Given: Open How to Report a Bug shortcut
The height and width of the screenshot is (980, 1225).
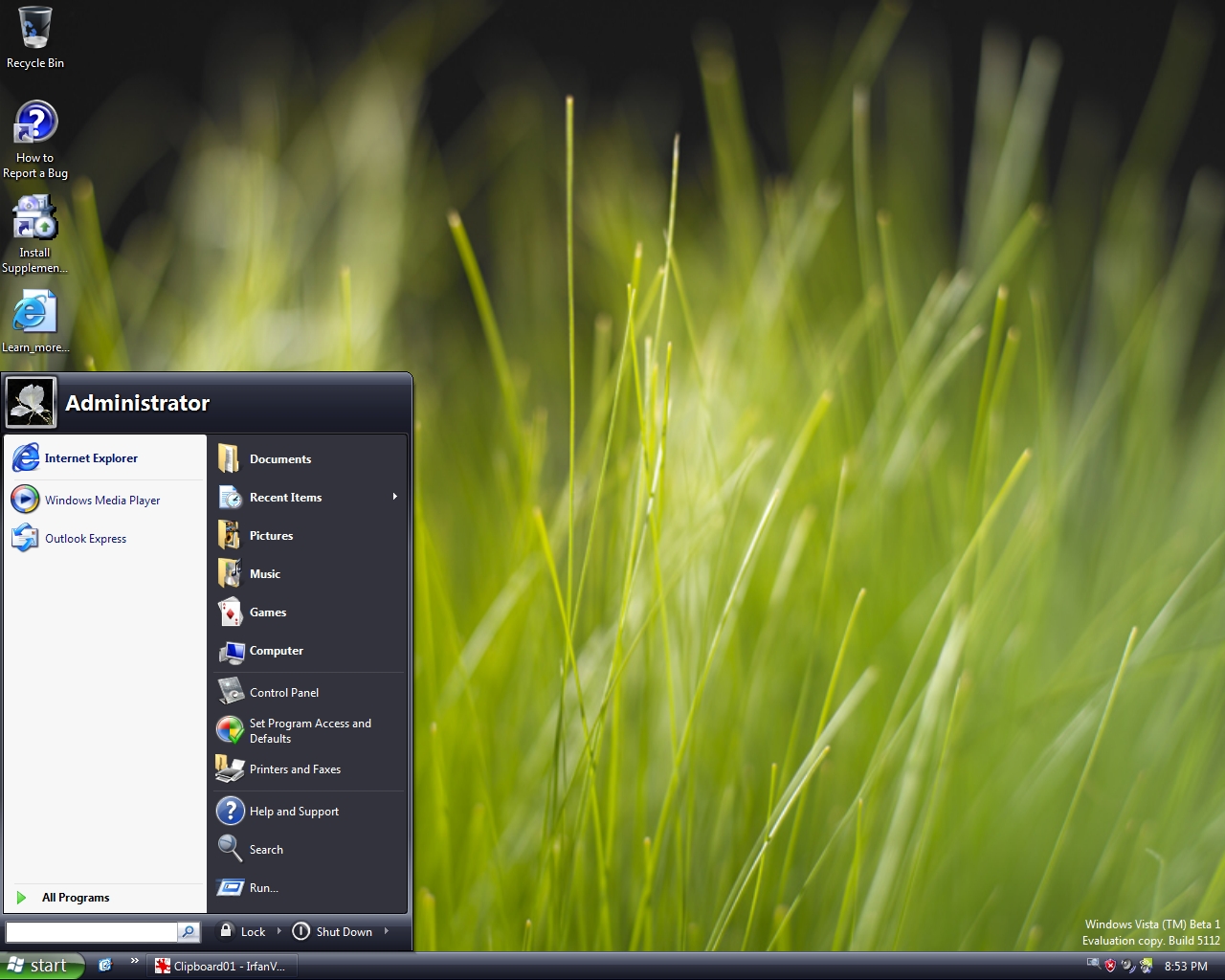Looking at the screenshot, I should click(x=35, y=139).
